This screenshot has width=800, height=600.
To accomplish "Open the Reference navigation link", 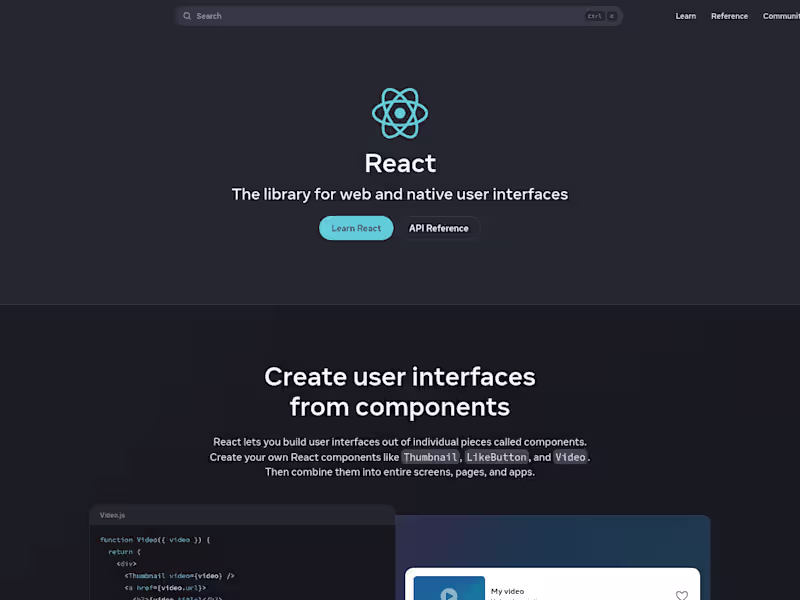I will pyautogui.click(x=729, y=16).
